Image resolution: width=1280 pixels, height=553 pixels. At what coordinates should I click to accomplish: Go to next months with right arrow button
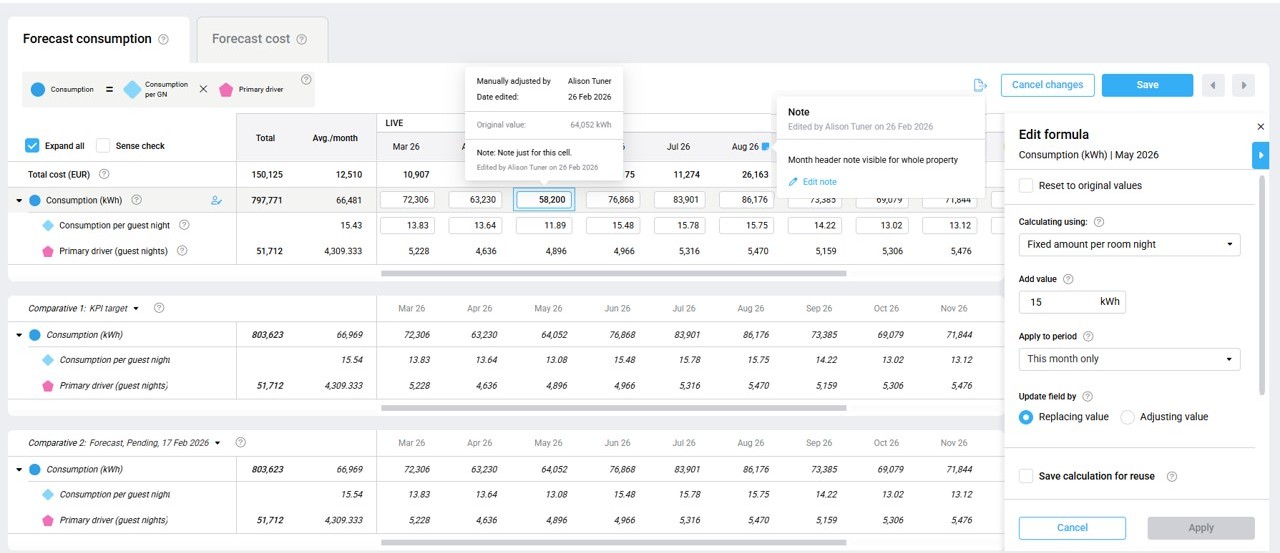(x=1243, y=85)
